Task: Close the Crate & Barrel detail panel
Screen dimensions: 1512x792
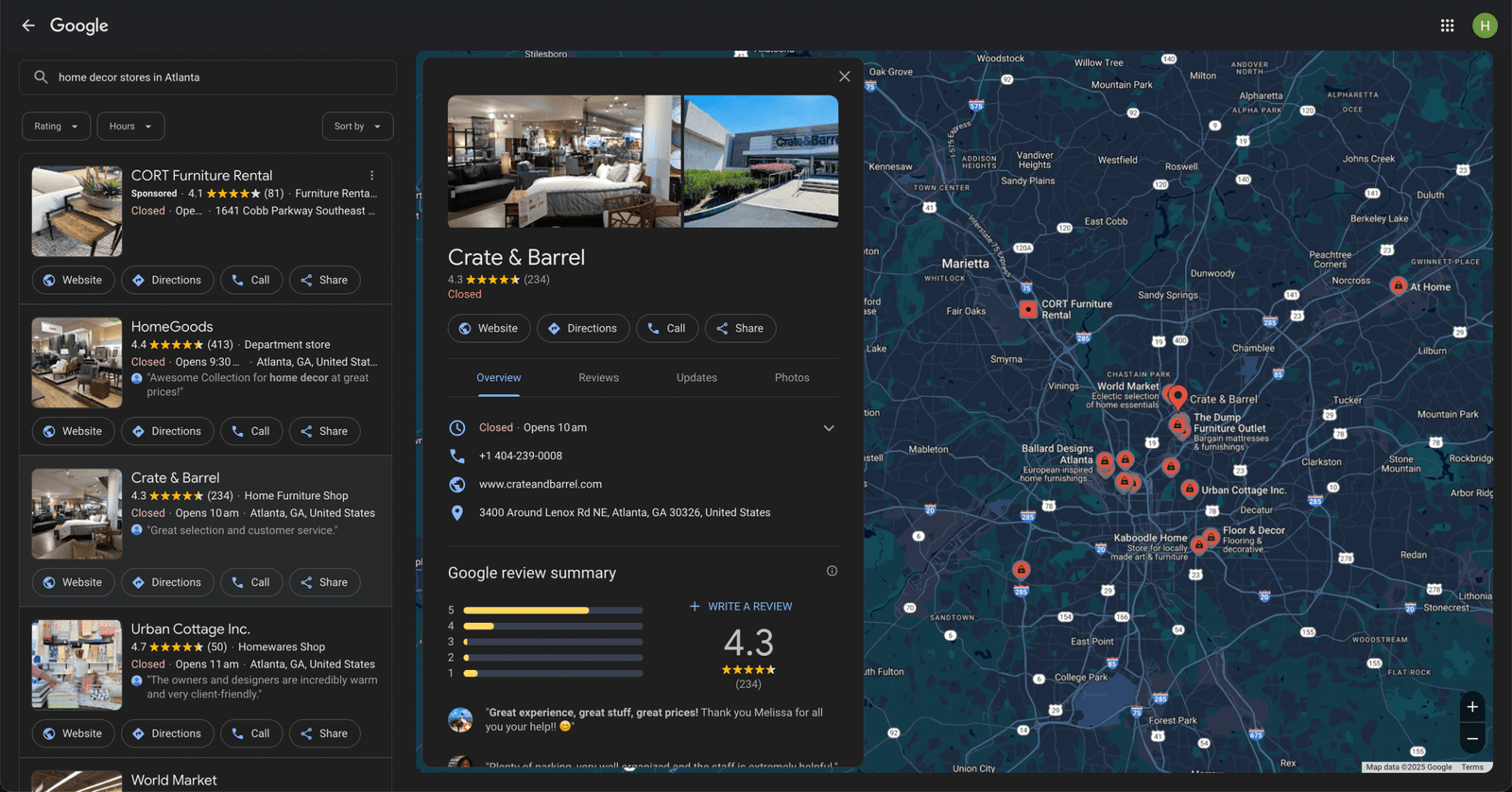Action: [x=845, y=77]
